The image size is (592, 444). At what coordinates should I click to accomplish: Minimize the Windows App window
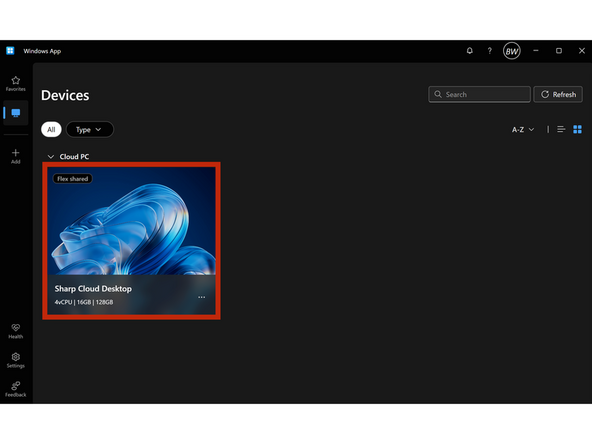pyautogui.click(x=536, y=51)
